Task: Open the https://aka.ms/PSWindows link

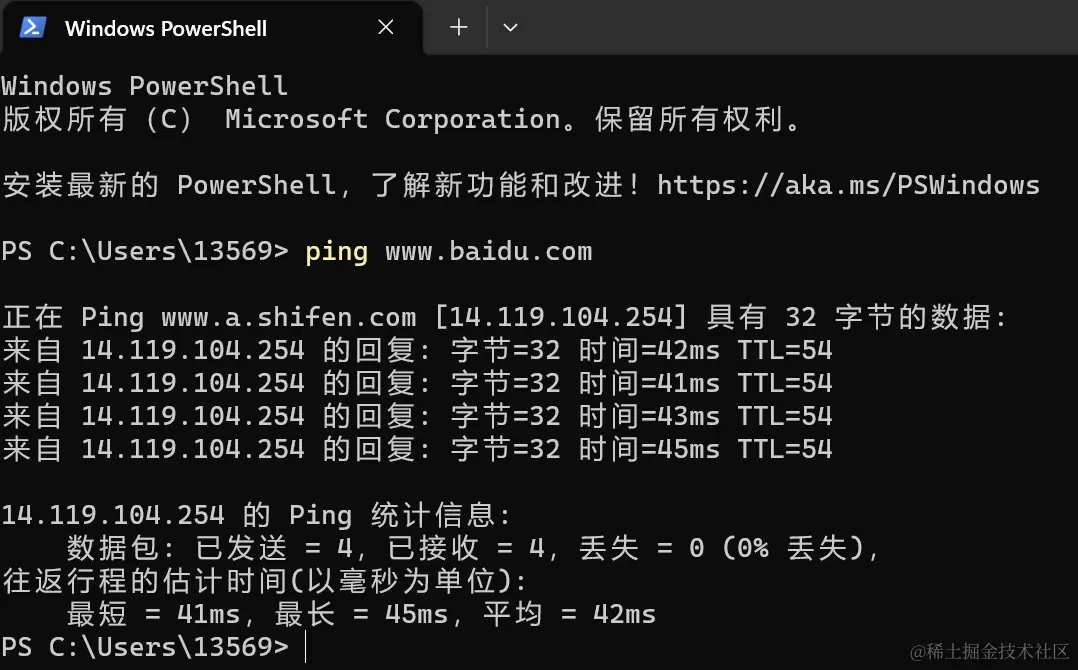Action: [848, 185]
